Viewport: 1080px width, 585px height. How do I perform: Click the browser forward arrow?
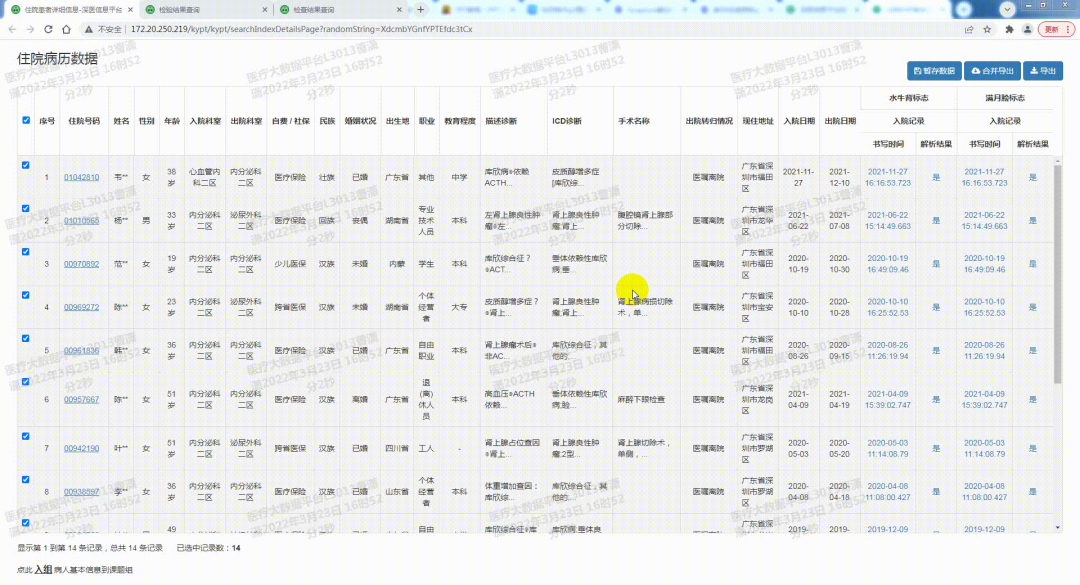pyautogui.click(x=30, y=30)
